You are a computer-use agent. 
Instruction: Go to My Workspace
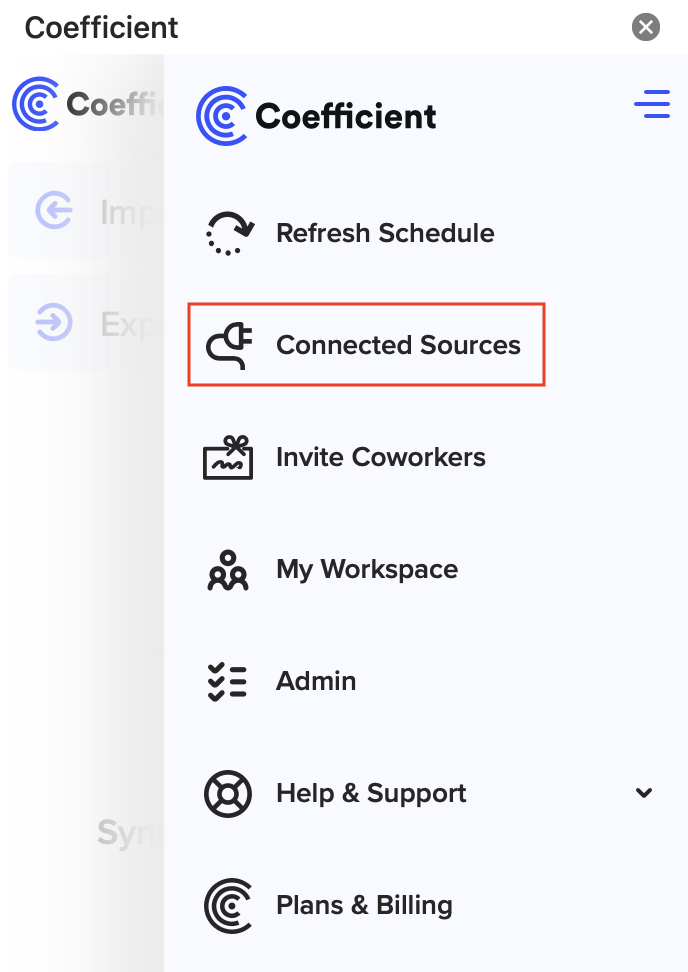367,570
